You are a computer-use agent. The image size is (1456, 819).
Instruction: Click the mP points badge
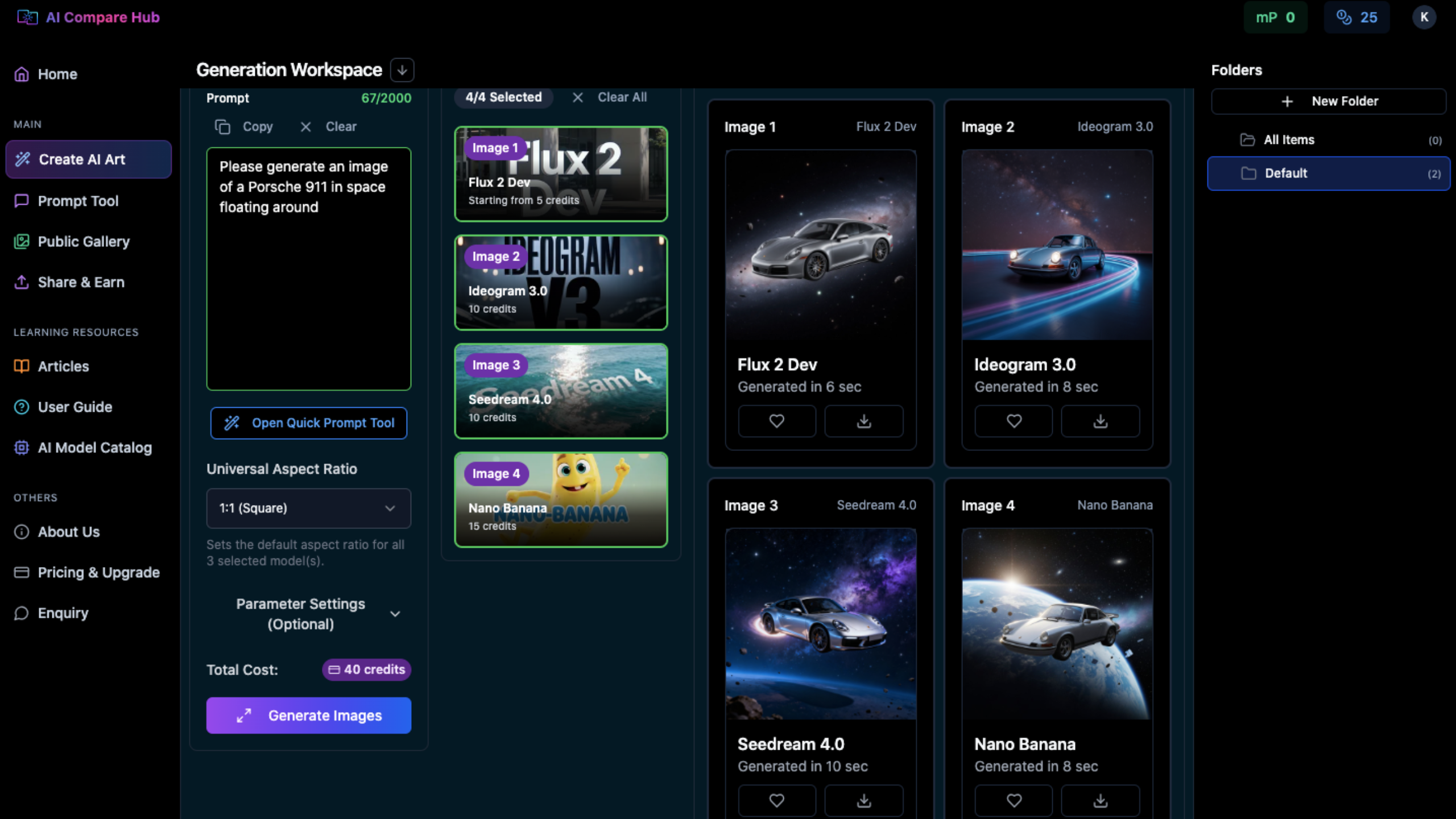point(1275,17)
